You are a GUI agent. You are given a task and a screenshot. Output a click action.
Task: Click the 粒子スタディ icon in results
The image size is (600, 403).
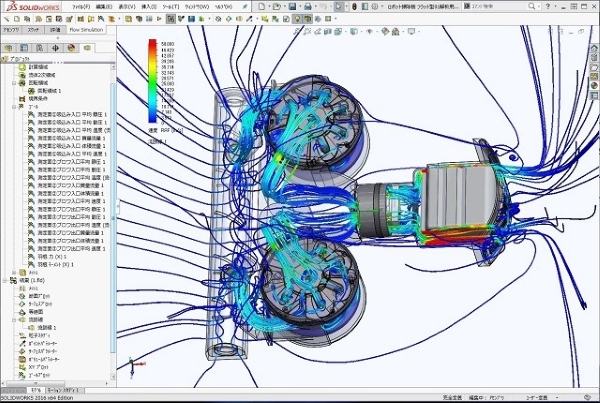23,335
